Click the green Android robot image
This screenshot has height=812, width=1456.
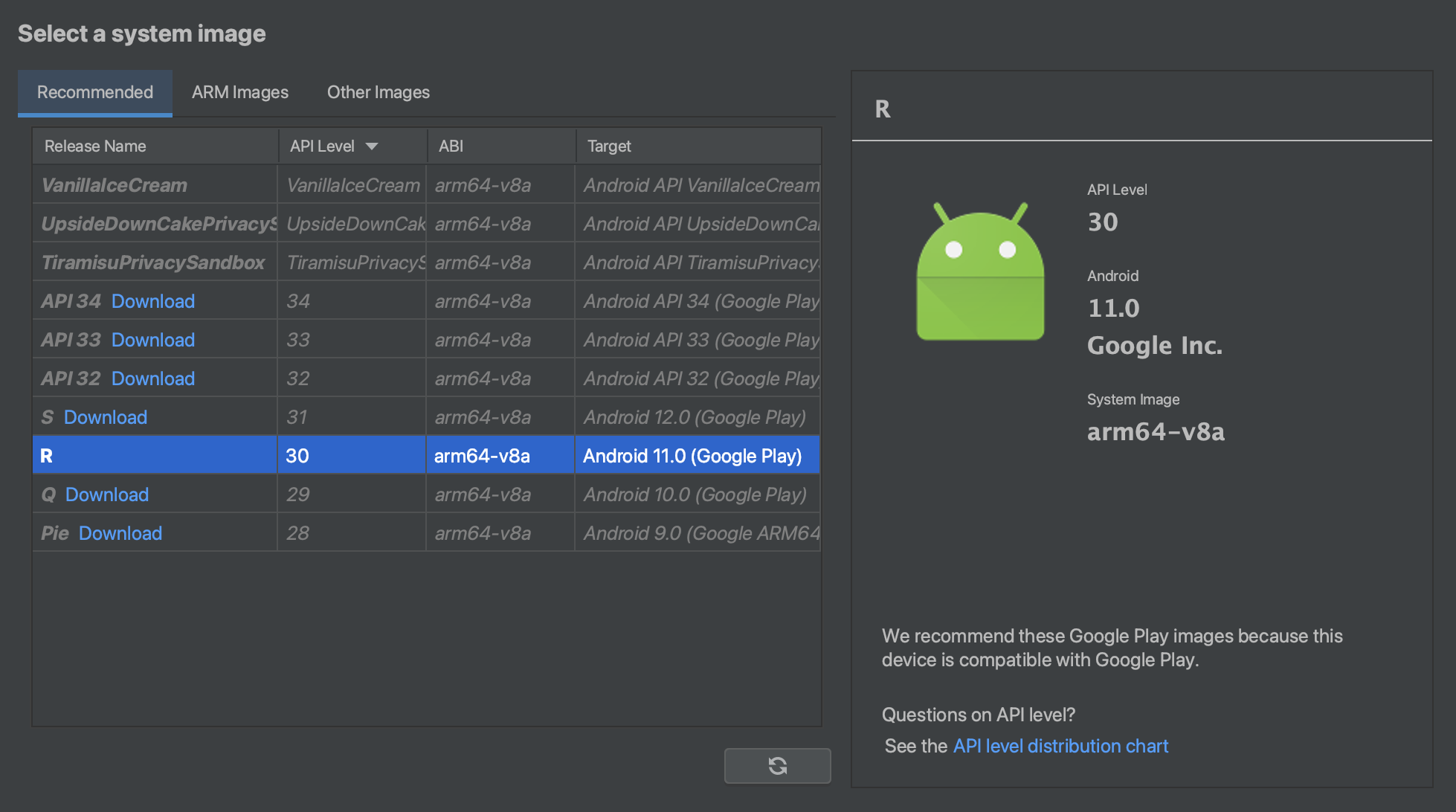point(980,272)
